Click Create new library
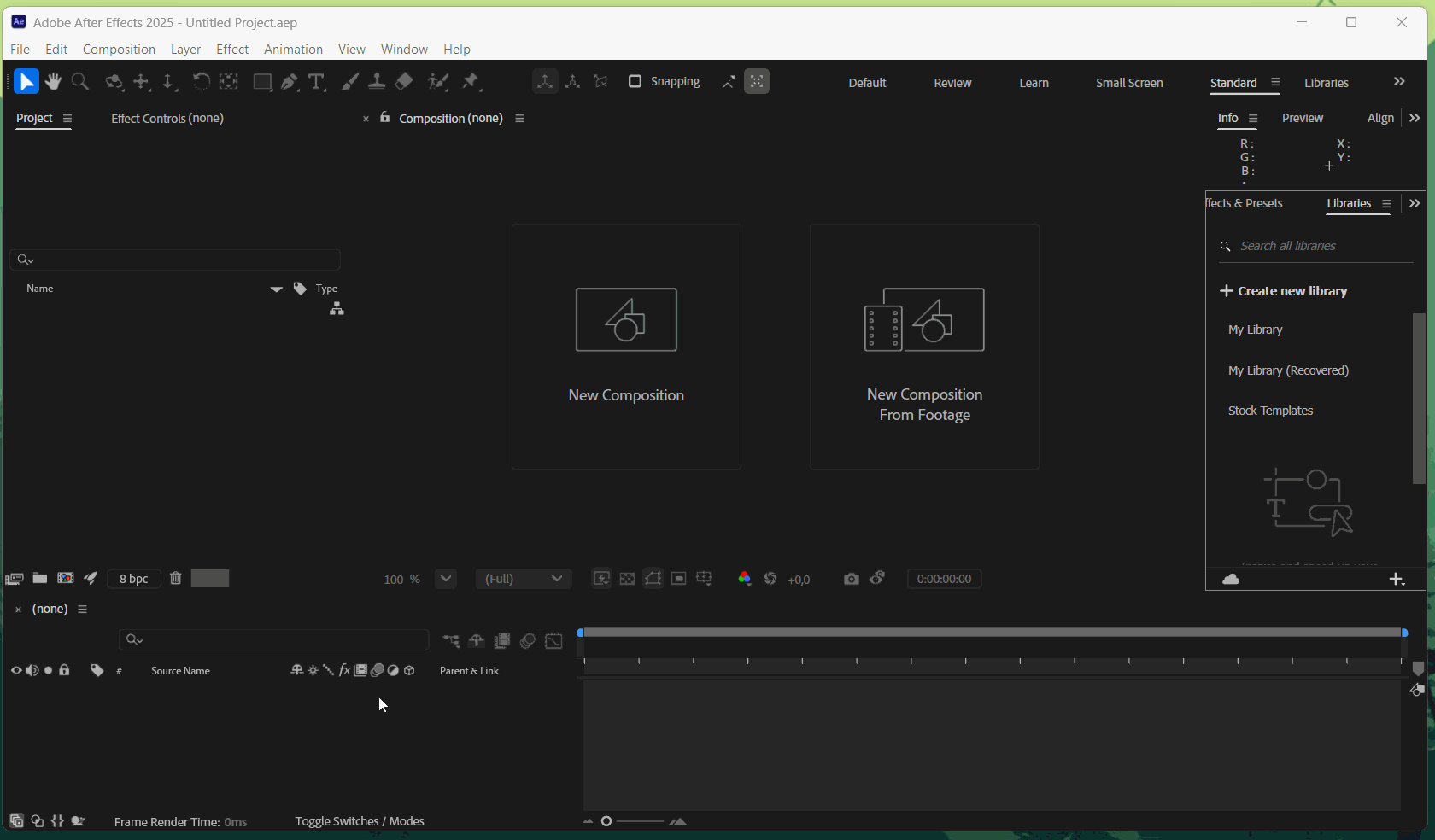The image size is (1435, 840). 1284,291
